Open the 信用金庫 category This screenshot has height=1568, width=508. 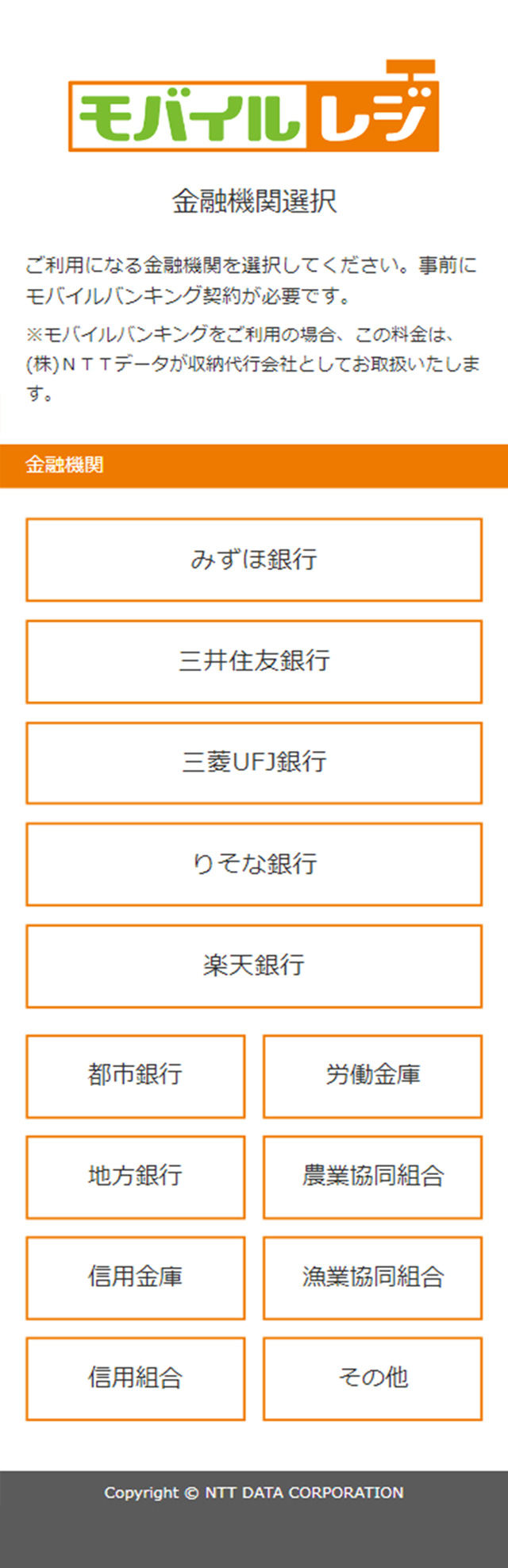pos(136,1277)
